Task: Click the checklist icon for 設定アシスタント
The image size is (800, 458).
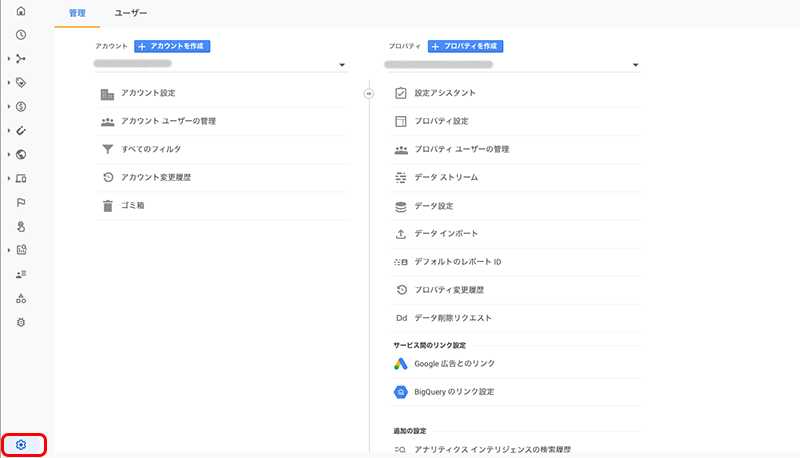Action: 401,93
